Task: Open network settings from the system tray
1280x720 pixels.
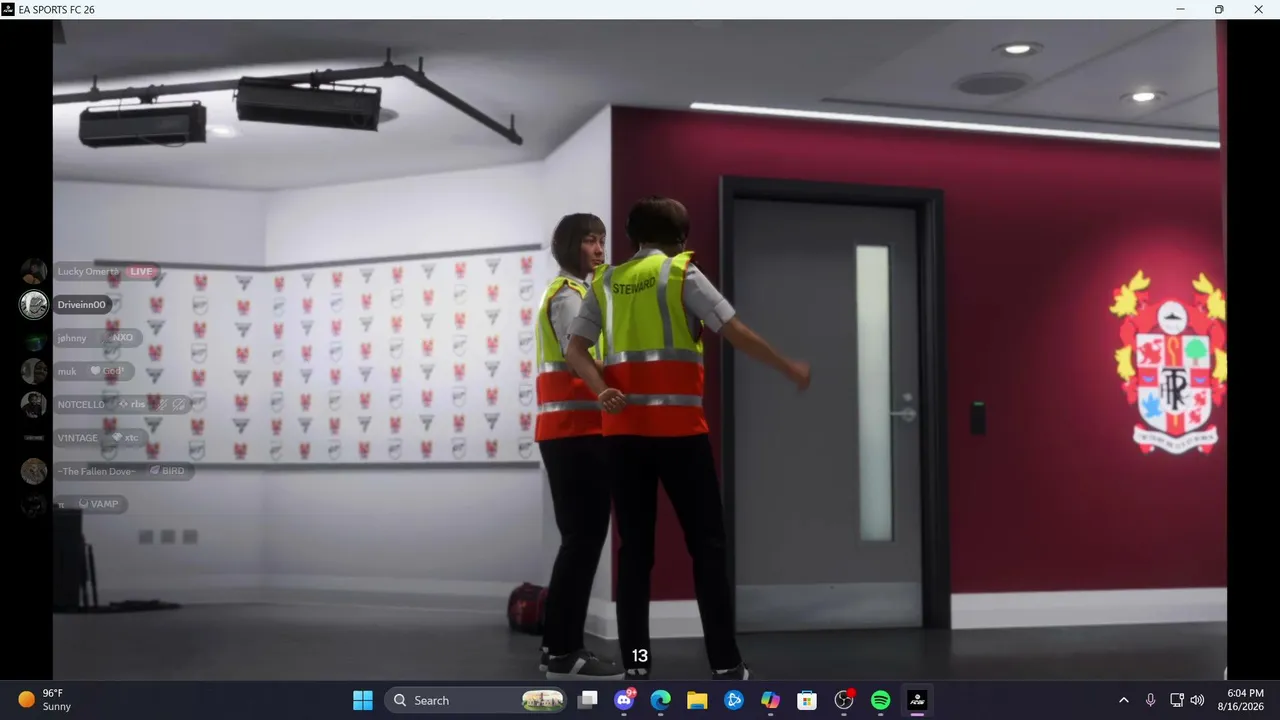Action: (x=1177, y=700)
